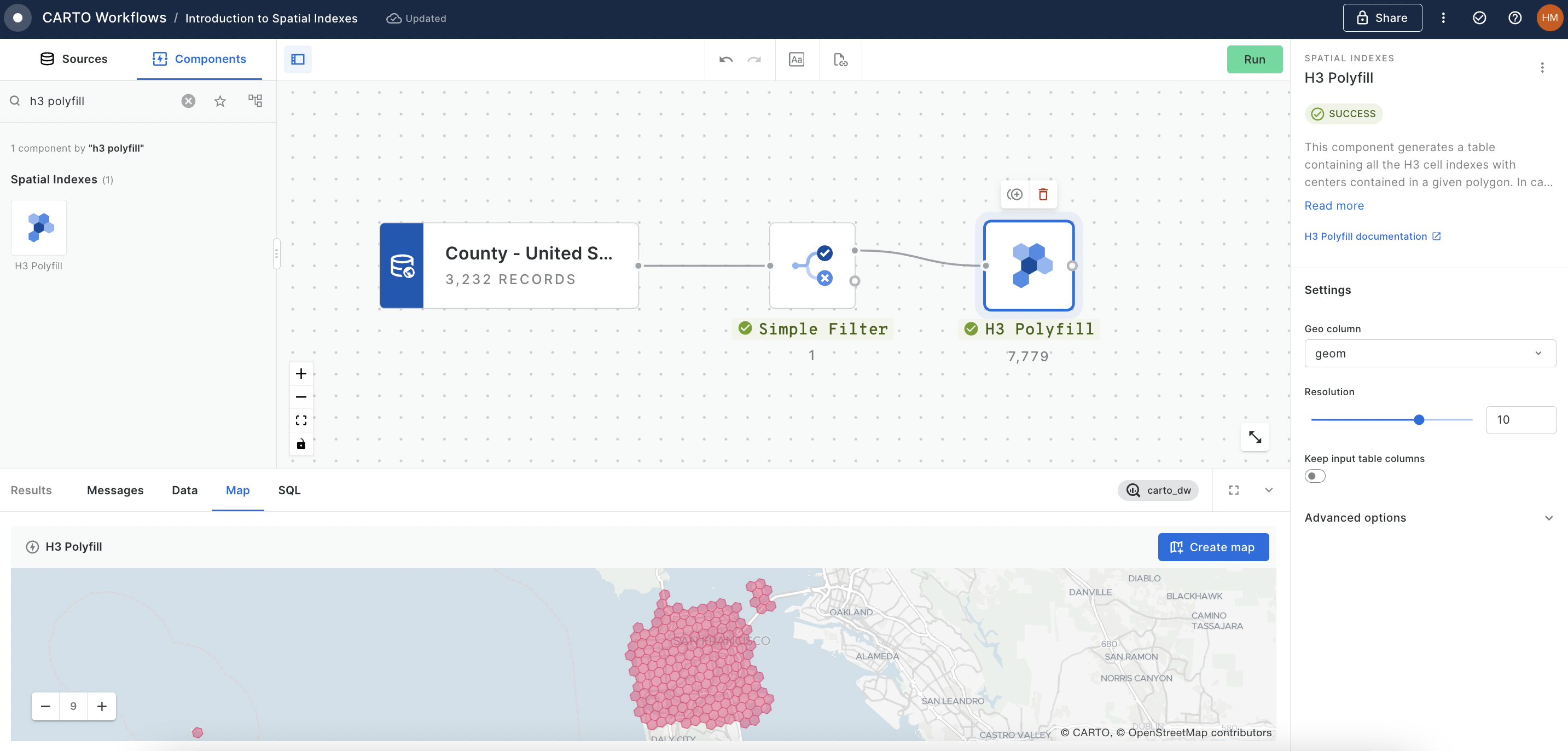The height and width of the screenshot is (751, 1568).
Task: Click the Introduction to Spatial Indexes title
Action: [271, 18]
